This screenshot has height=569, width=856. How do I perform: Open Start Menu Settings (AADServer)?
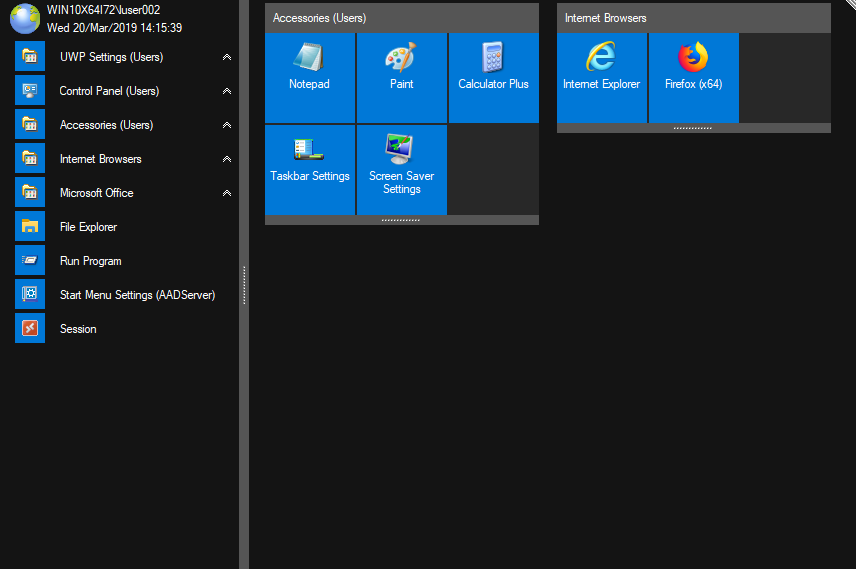(137, 295)
